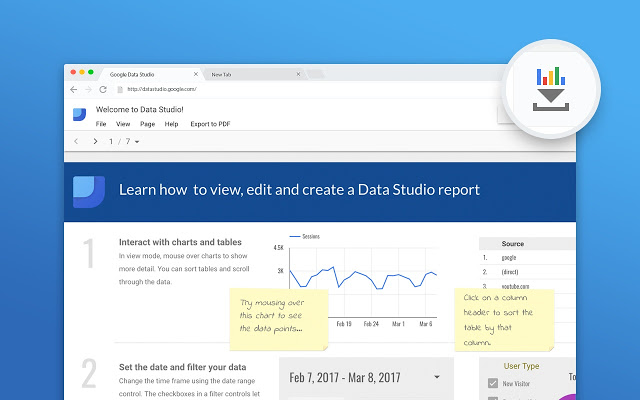Click the Sessions legend entry of the chart
Image resolution: width=640 pixels, height=400 pixels.
[304, 236]
